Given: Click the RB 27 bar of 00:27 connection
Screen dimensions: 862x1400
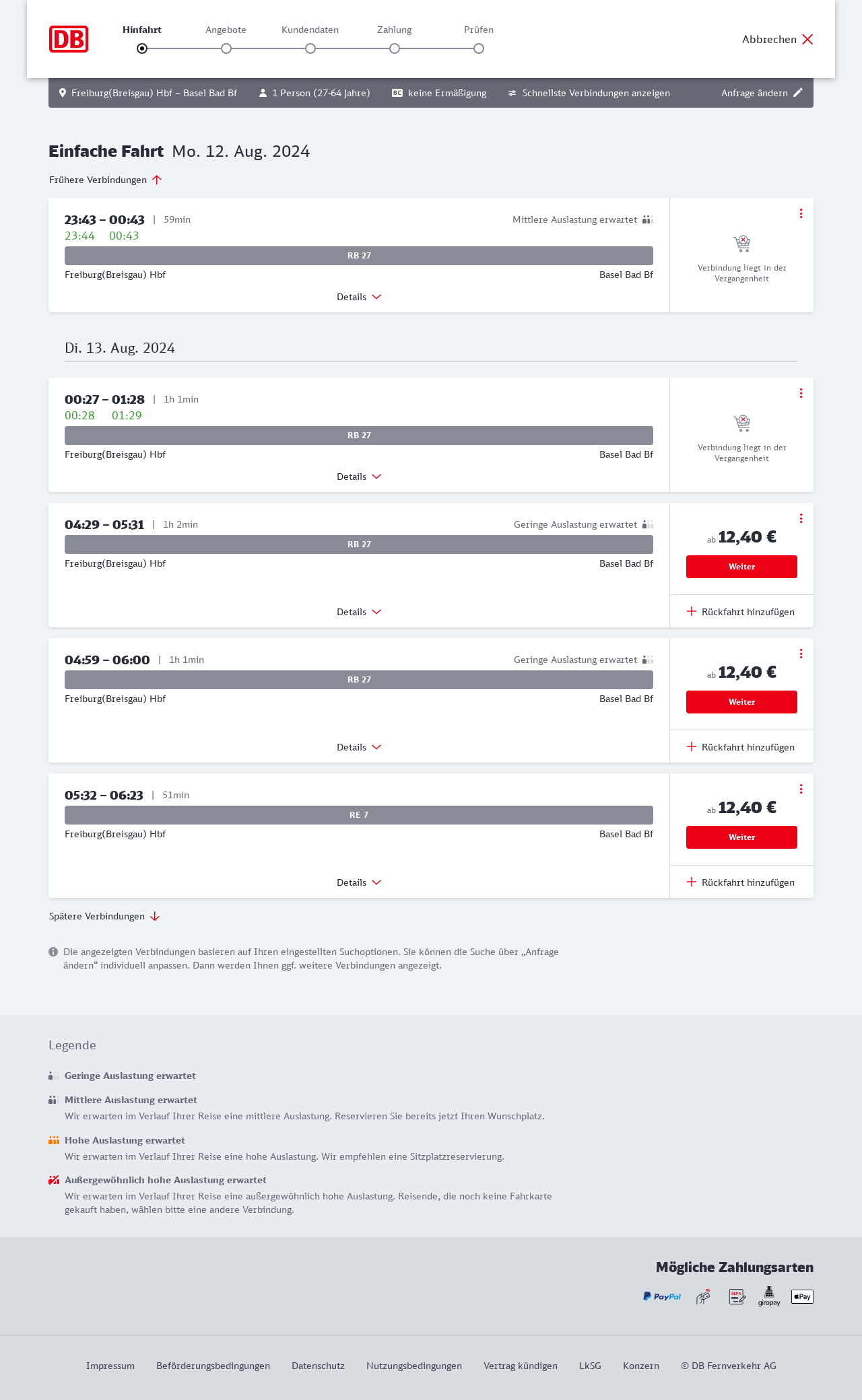Looking at the screenshot, I should 359,435.
